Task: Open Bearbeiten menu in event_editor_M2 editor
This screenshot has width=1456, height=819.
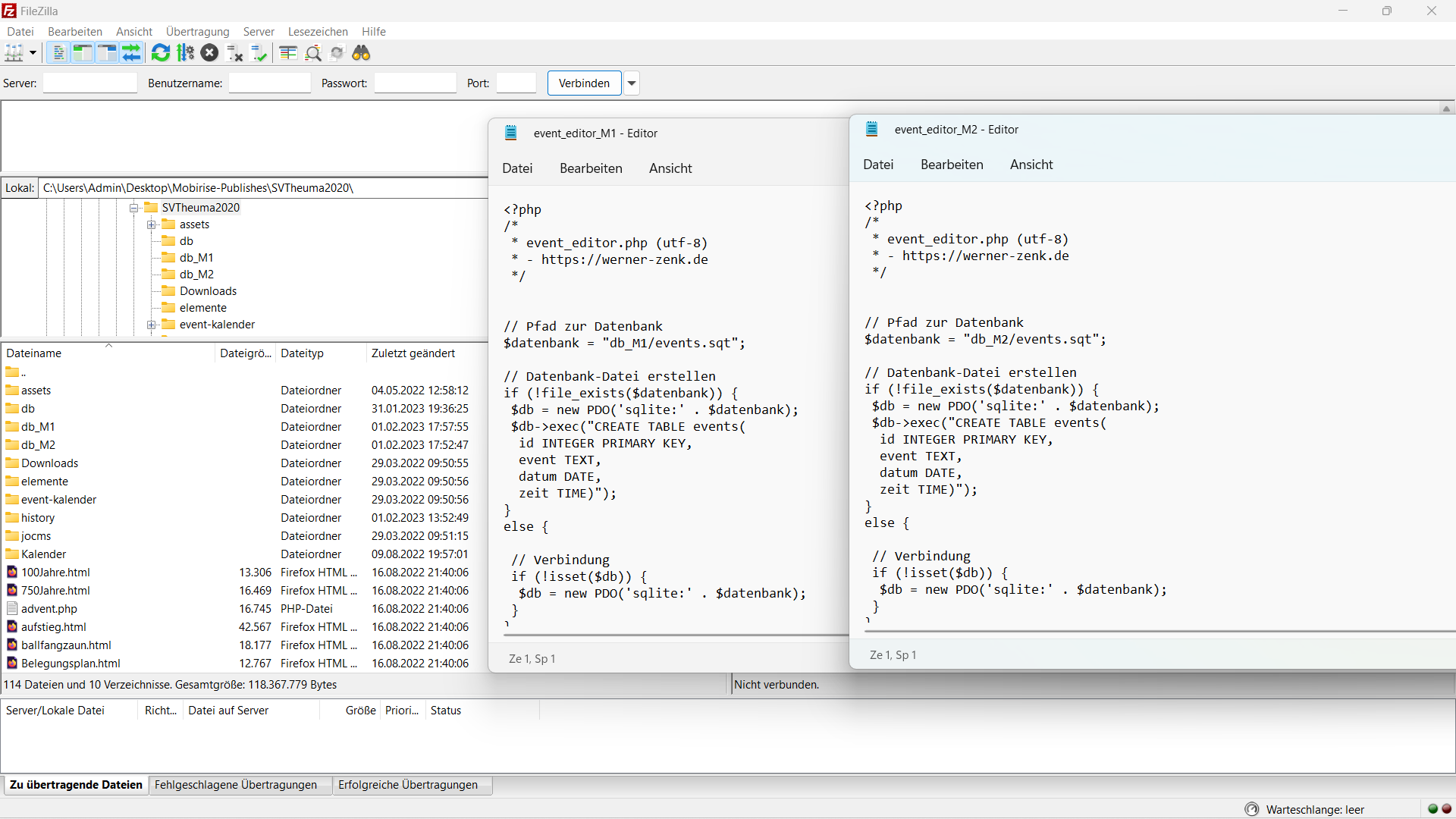Action: point(952,165)
